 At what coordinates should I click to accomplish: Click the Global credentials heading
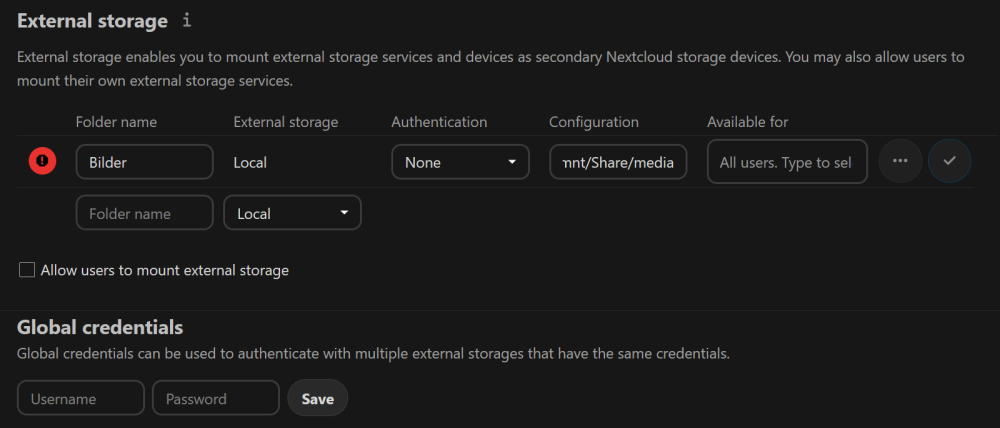100,327
